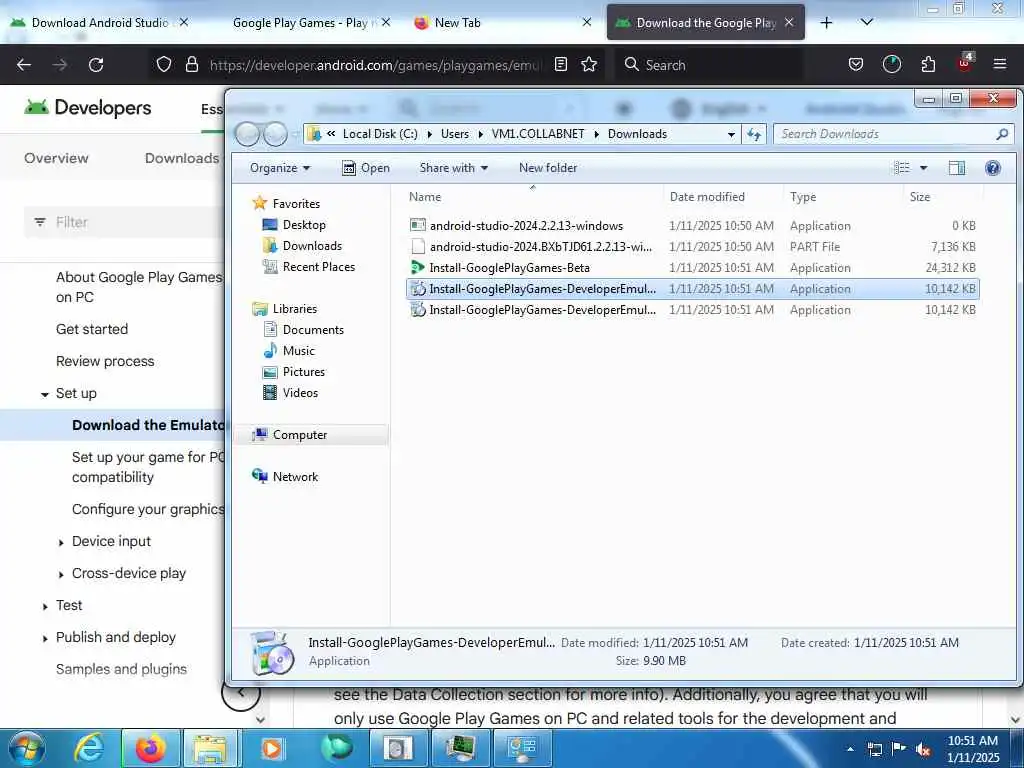
Task: Open Videos library
Action: pyautogui.click(x=300, y=392)
